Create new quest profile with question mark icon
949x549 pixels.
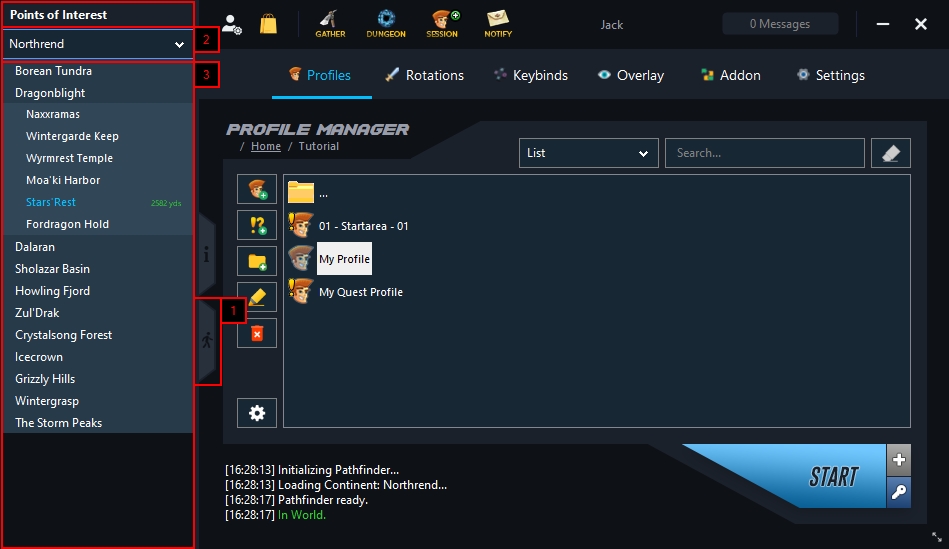pos(257,225)
